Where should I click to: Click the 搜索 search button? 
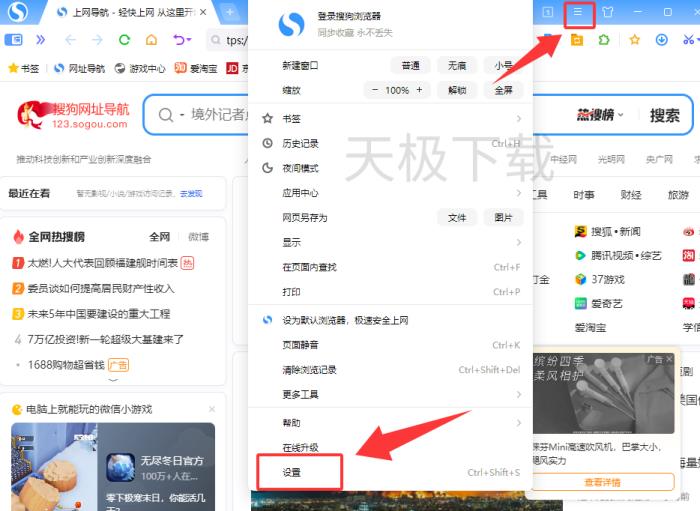click(664, 115)
